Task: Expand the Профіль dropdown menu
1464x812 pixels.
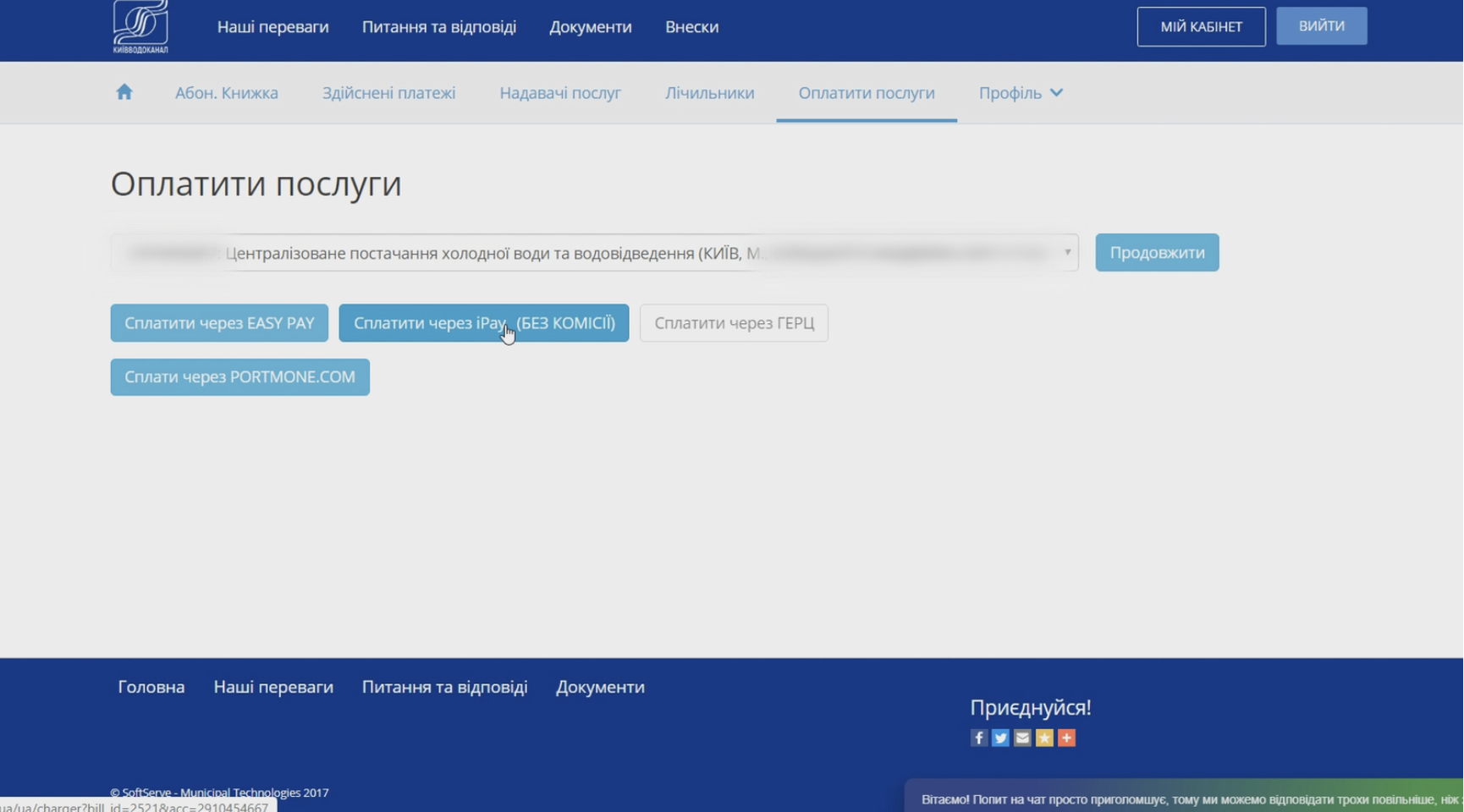Action: pos(1021,93)
